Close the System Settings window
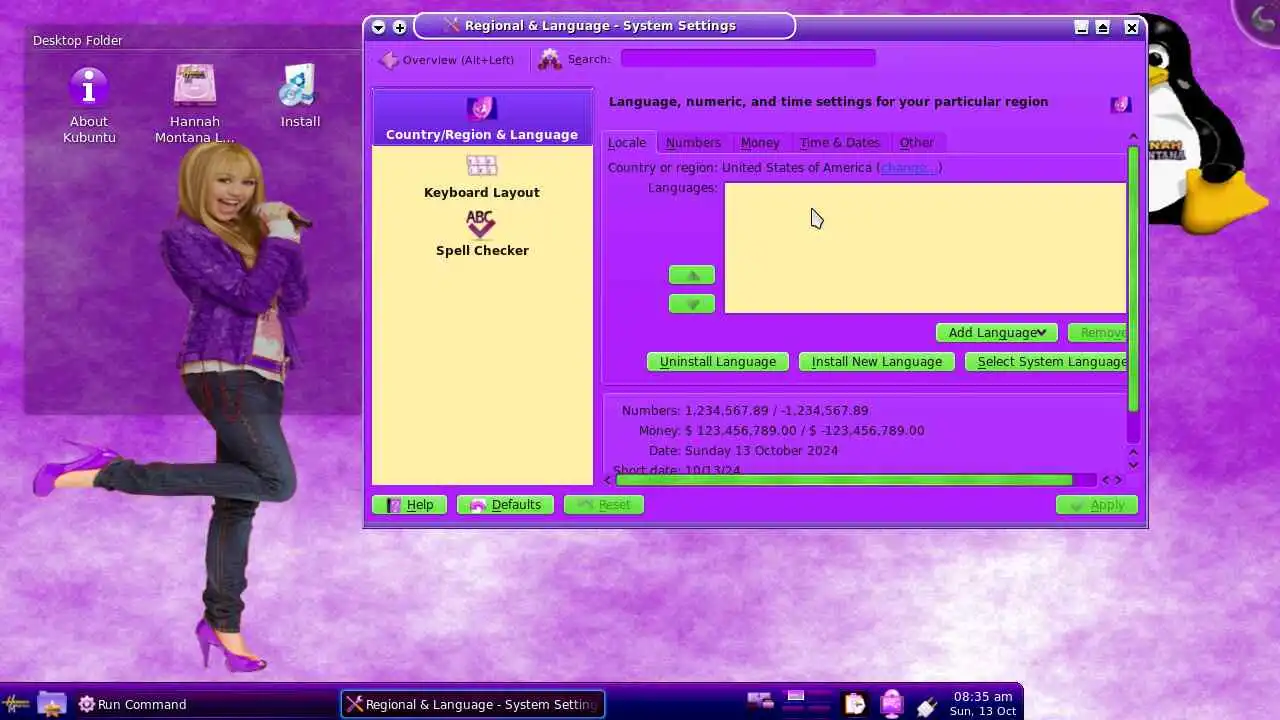 point(1131,28)
